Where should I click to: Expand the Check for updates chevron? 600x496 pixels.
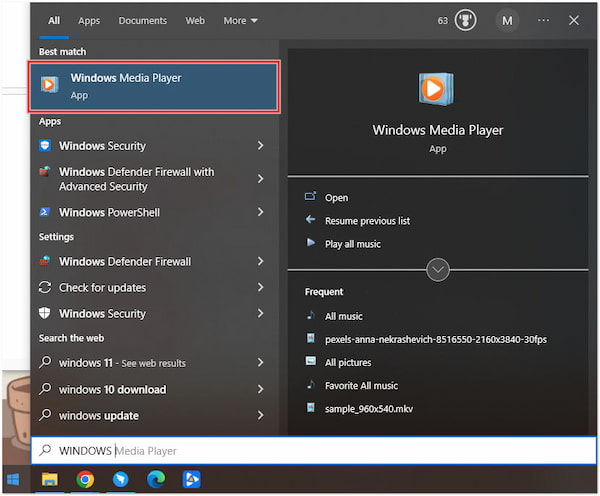[261, 287]
